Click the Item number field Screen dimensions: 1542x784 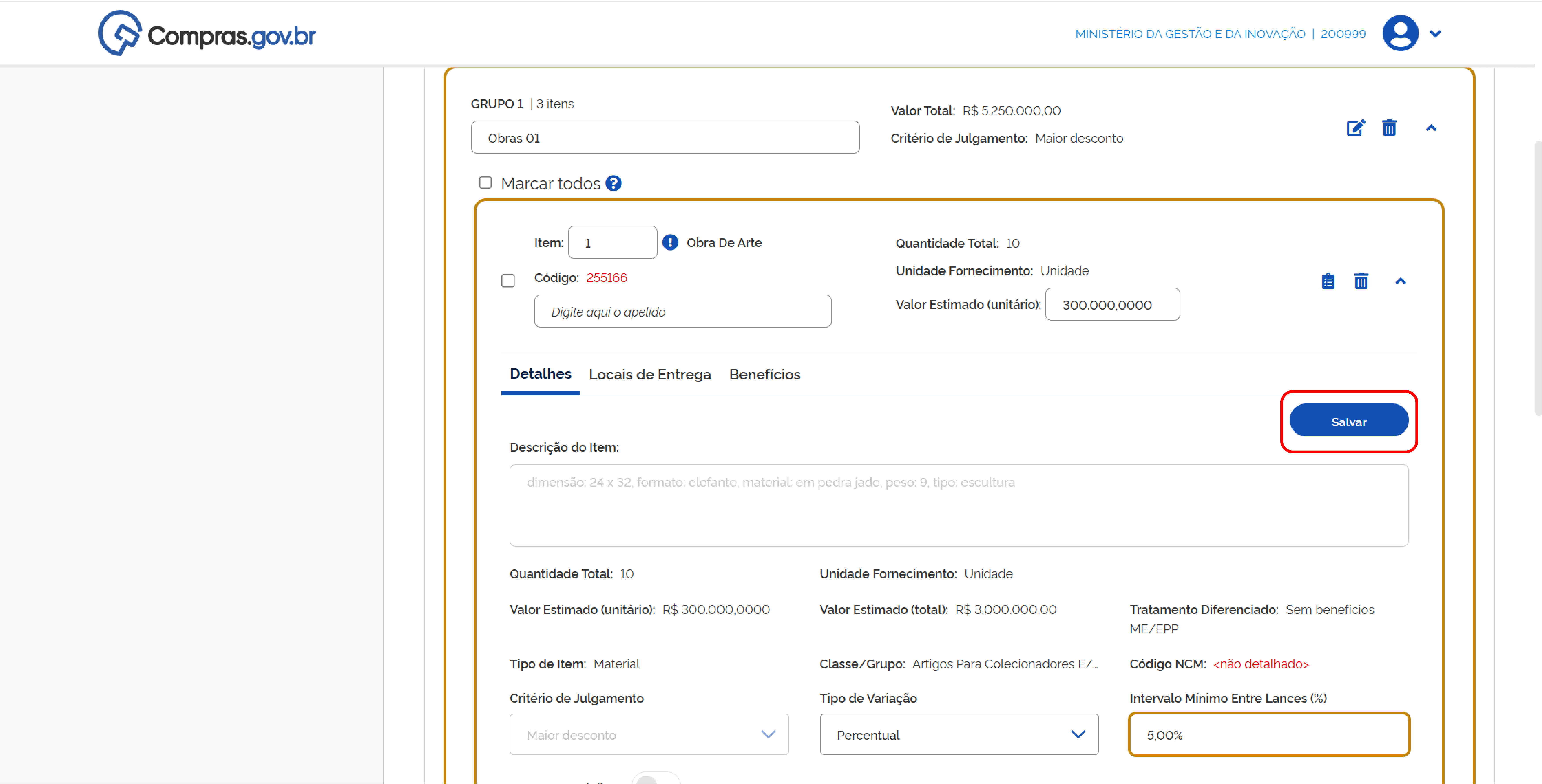[612, 242]
